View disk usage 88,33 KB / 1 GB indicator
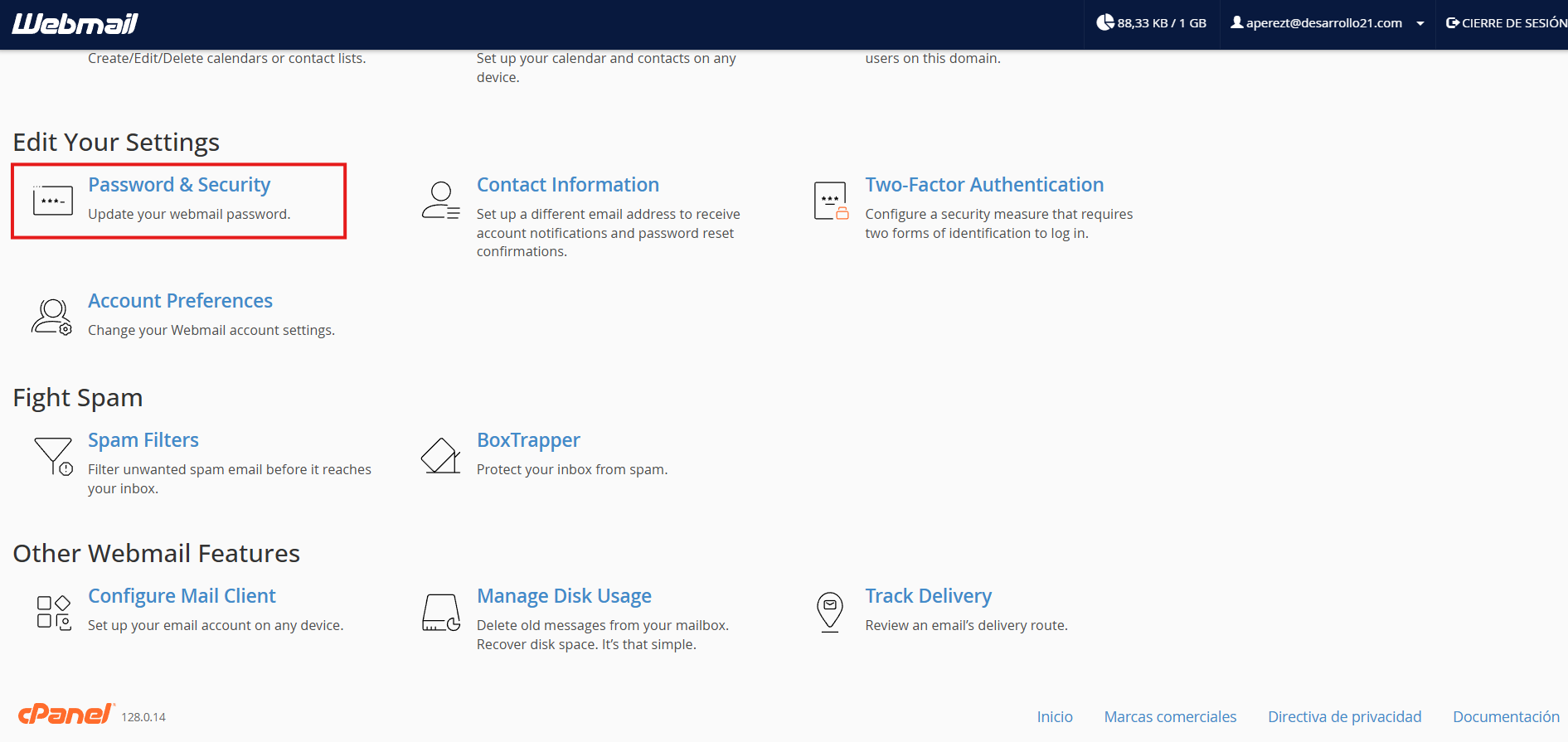The height and width of the screenshot is (742, 1568). pyautogui.click(x=1152, y=23)
